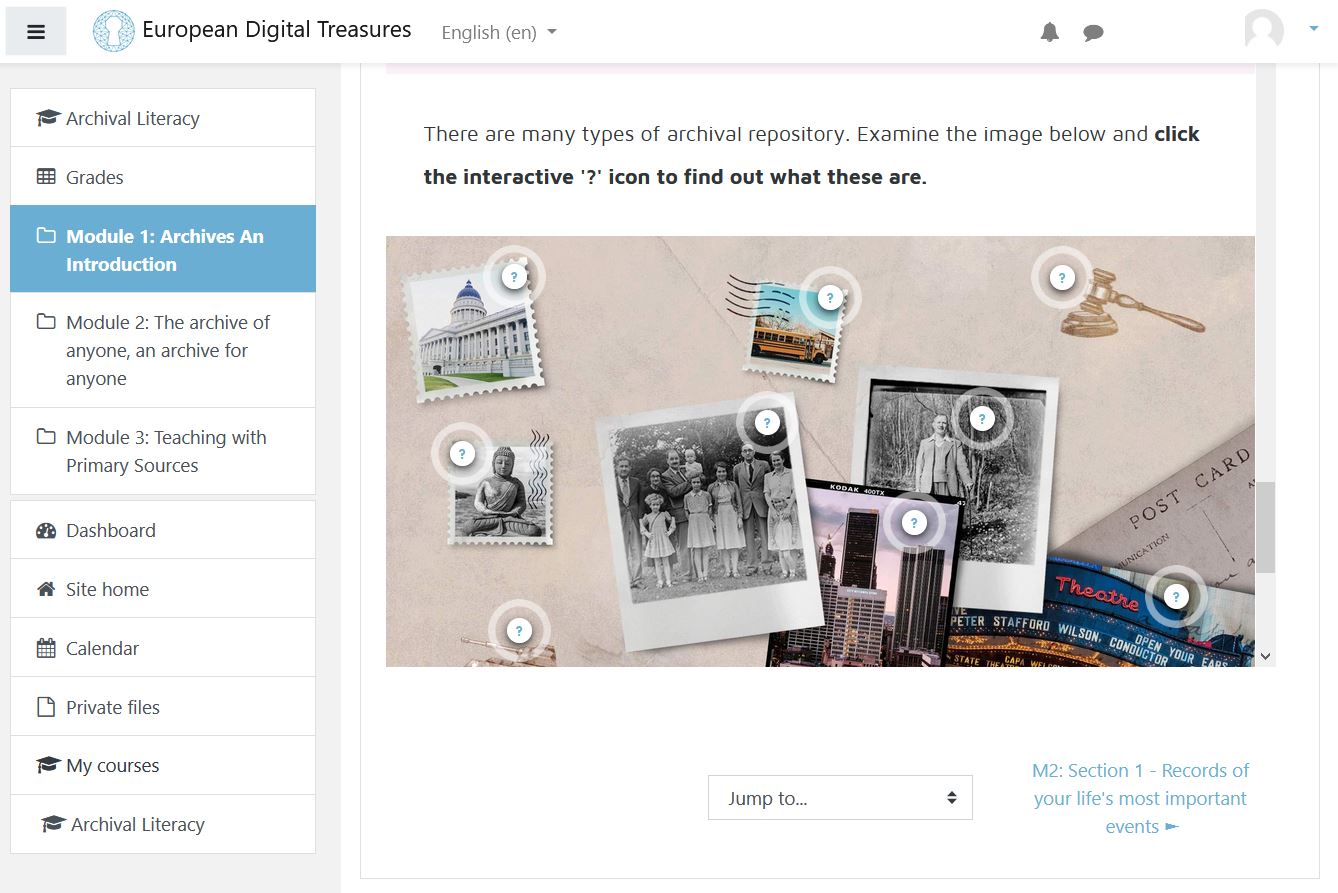This screenshot has width=1338, height=893.
Task: Click the '?' hotspot near the theatre marquee
Action: coord(1175,595)
